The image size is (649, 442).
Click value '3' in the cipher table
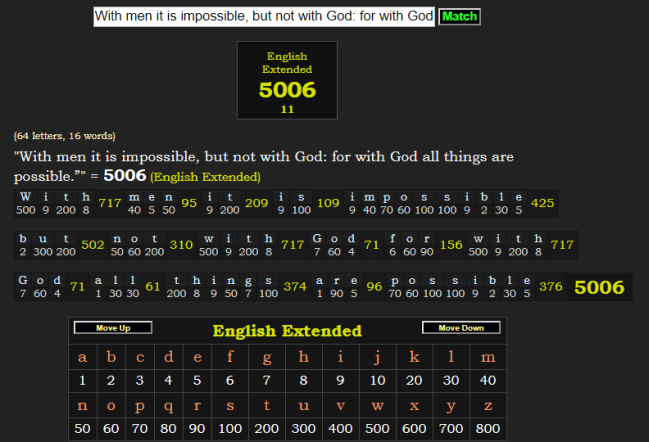tap(140, 380)
